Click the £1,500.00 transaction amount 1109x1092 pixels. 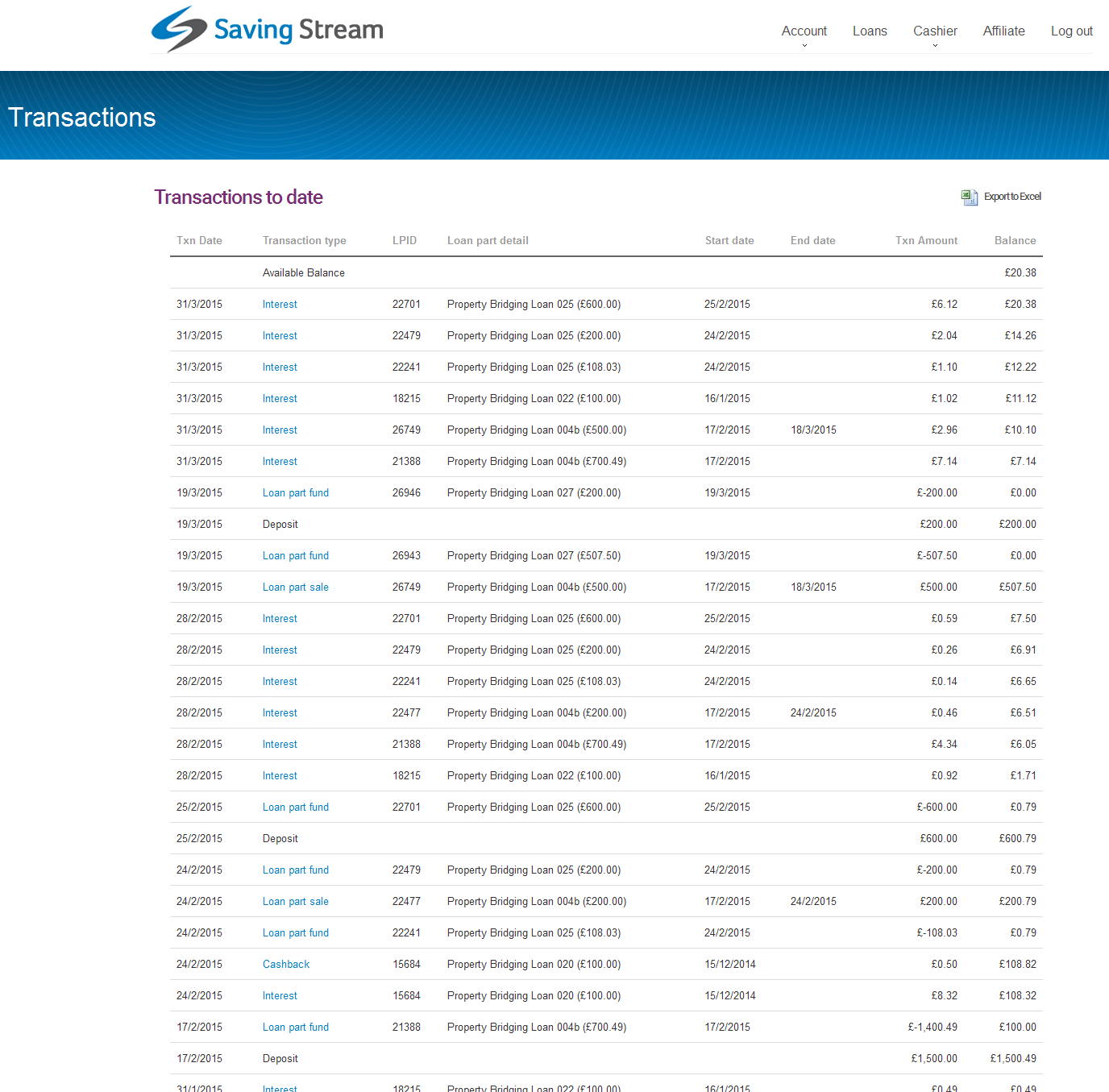(934, 1058)
